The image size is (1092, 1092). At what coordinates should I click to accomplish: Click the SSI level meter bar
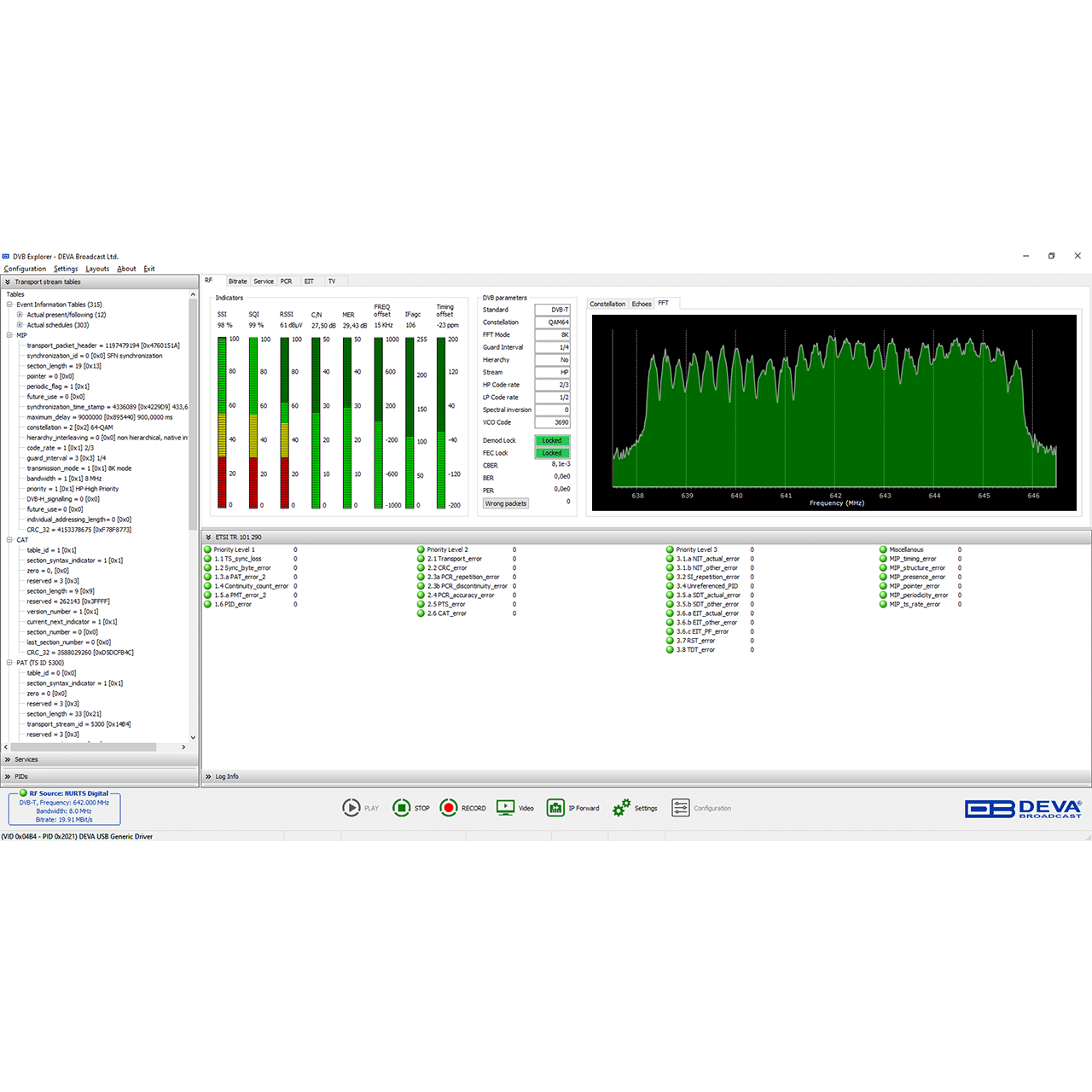(x=222, y=422)
